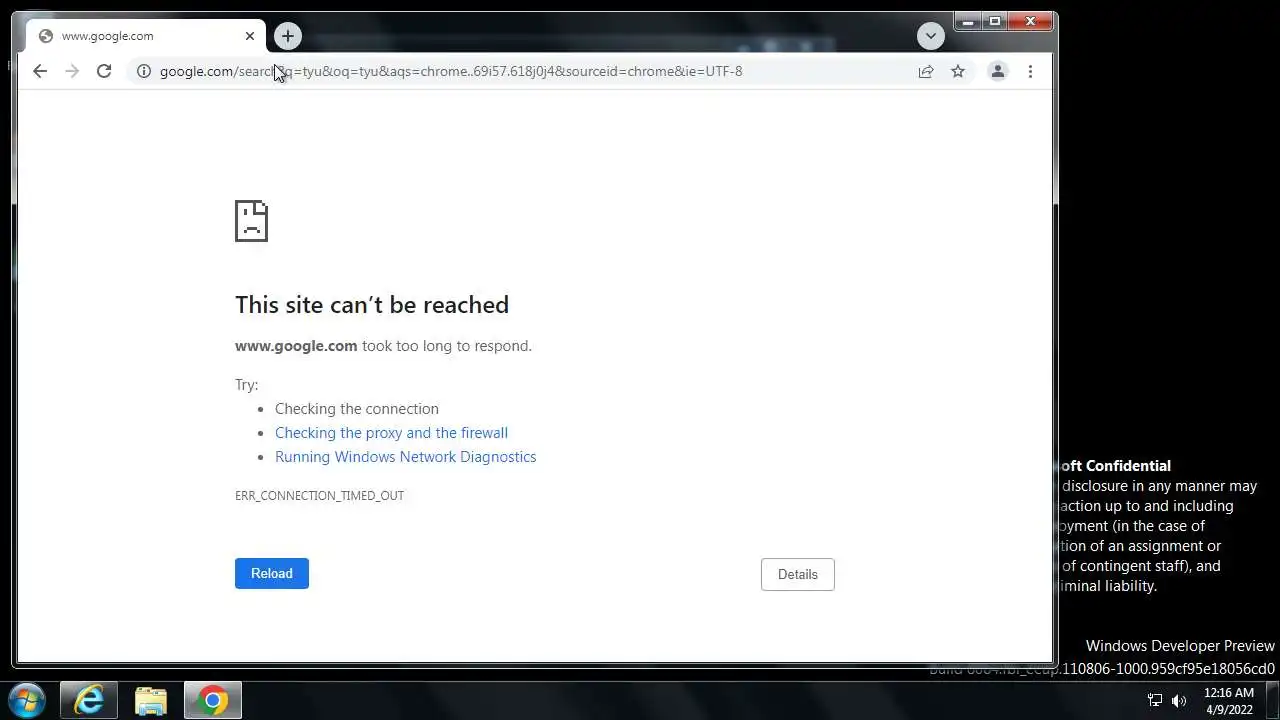1280x720 pixels.
Task: Close the www.google.com tab
Action: (x=250, y=36)
